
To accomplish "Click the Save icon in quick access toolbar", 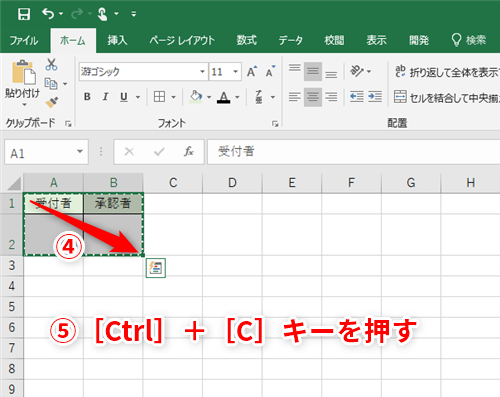I will point(24,14).
